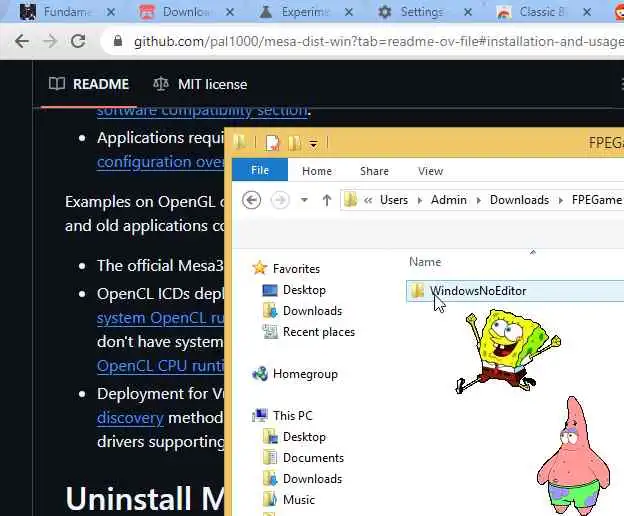Close the Classic browser tab
This screenshot has height=516, width=624.
click(587, 12)
